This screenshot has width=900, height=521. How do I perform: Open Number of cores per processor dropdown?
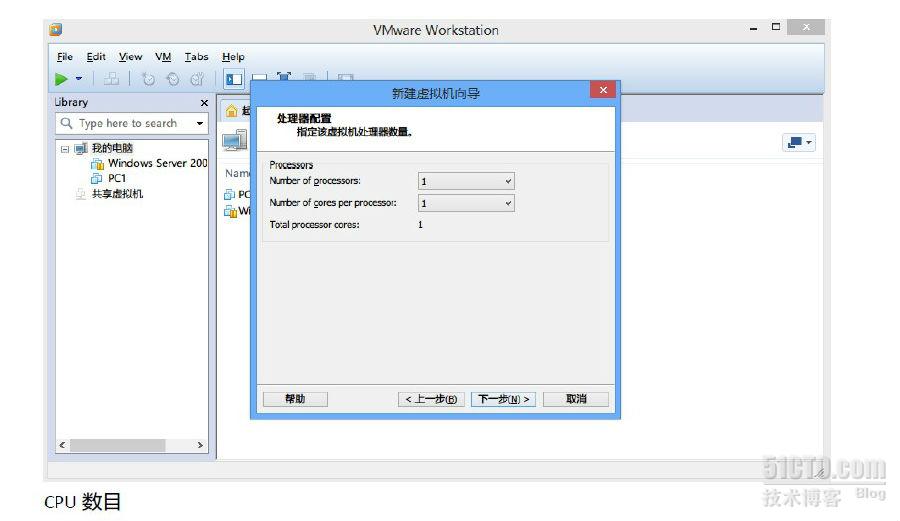(x=466, y=203)
